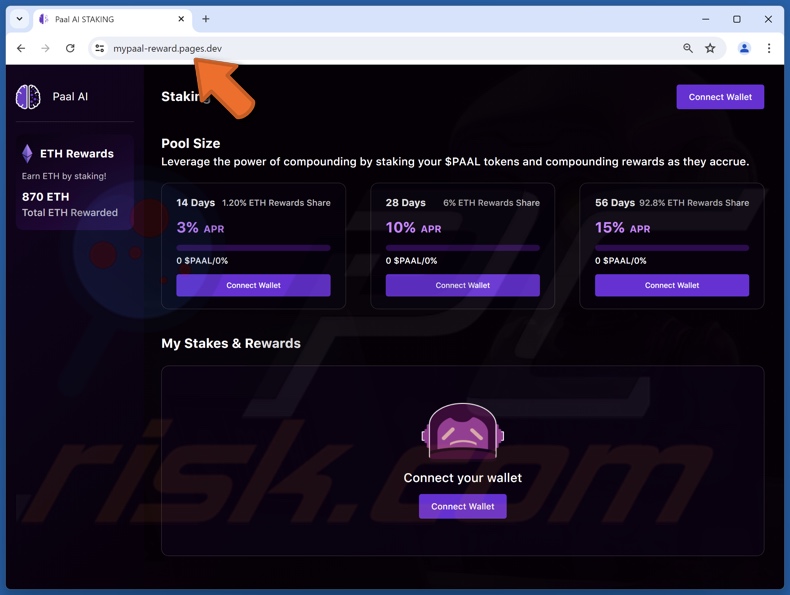The height and width of the screenshot is (595, 790).
Task: Close the Paal AI STAKING tab
Action: click(181, 19)
